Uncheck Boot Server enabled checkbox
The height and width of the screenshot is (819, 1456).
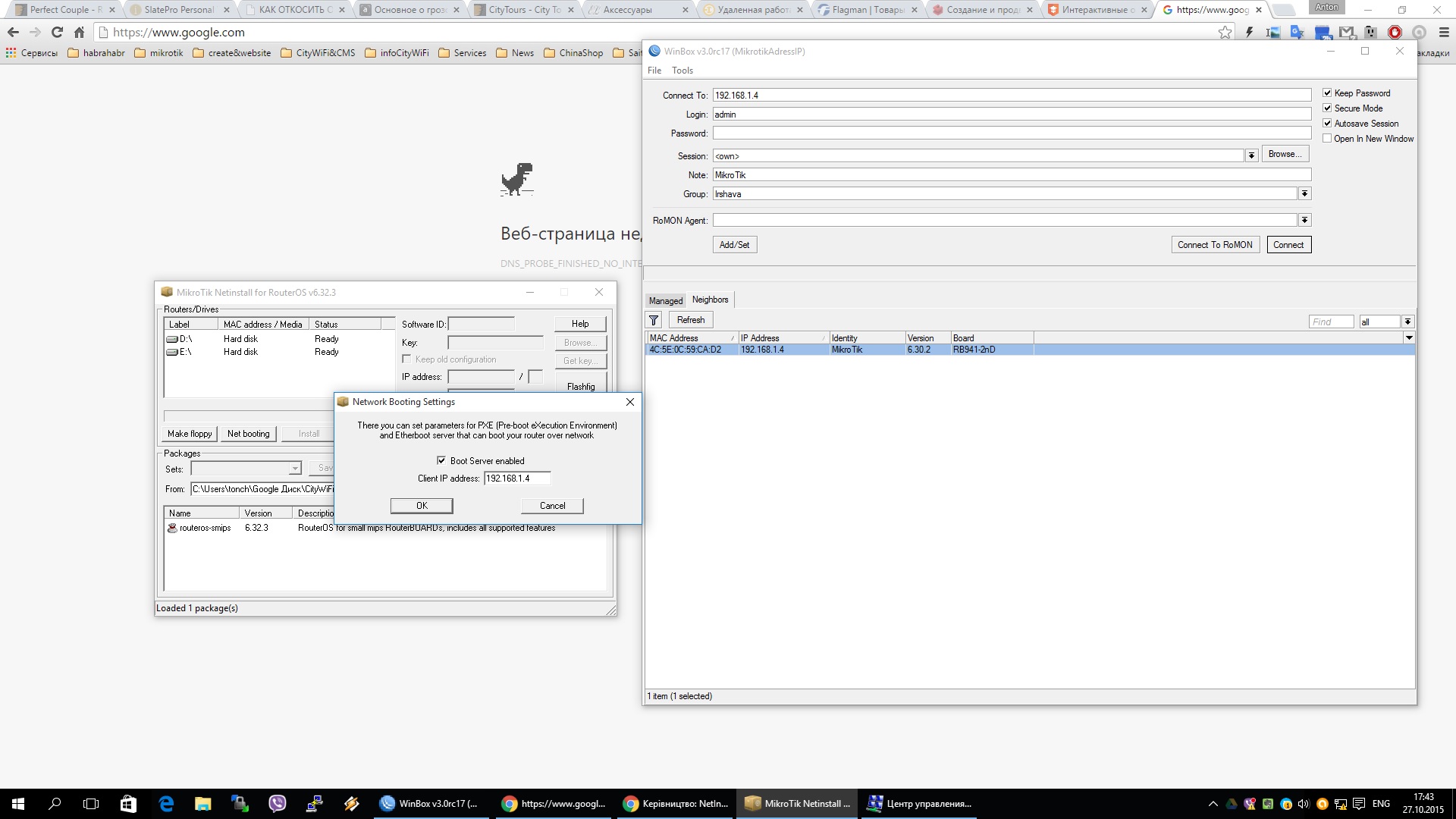pyautogui.click(x=441, y=460)
